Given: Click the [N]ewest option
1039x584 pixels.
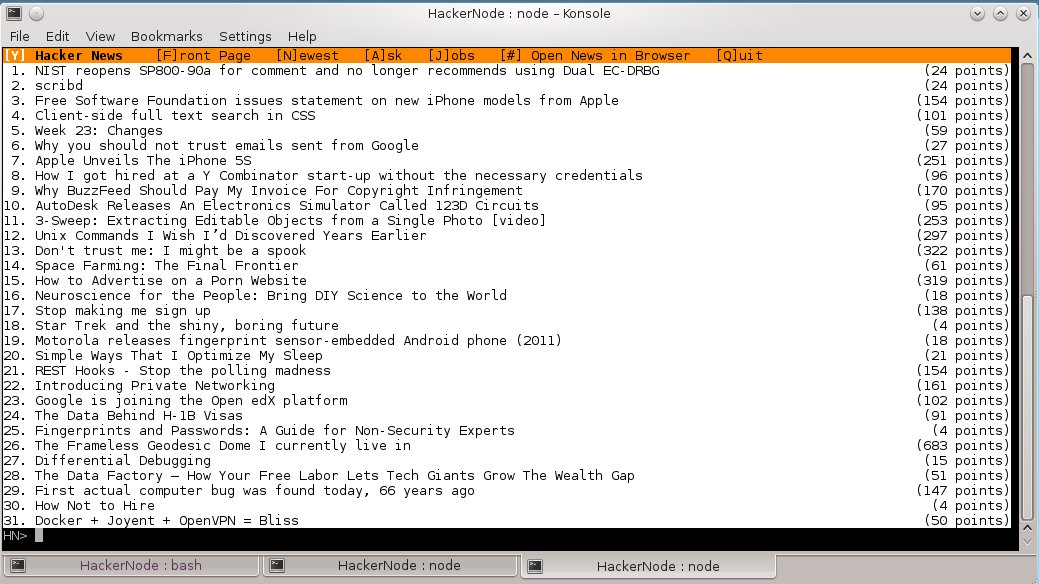Looking at the screenshot, I should pyautogui.click(x=307, y=56).
